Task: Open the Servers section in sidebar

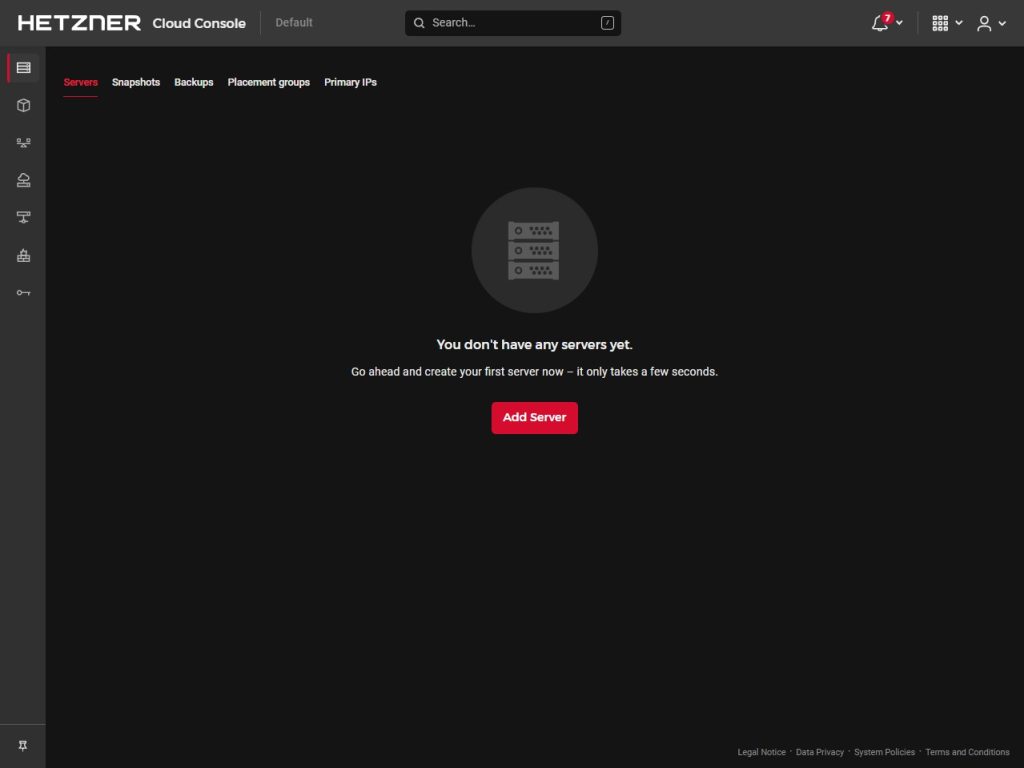Action: pyautogui.click(x=23, y=68)
